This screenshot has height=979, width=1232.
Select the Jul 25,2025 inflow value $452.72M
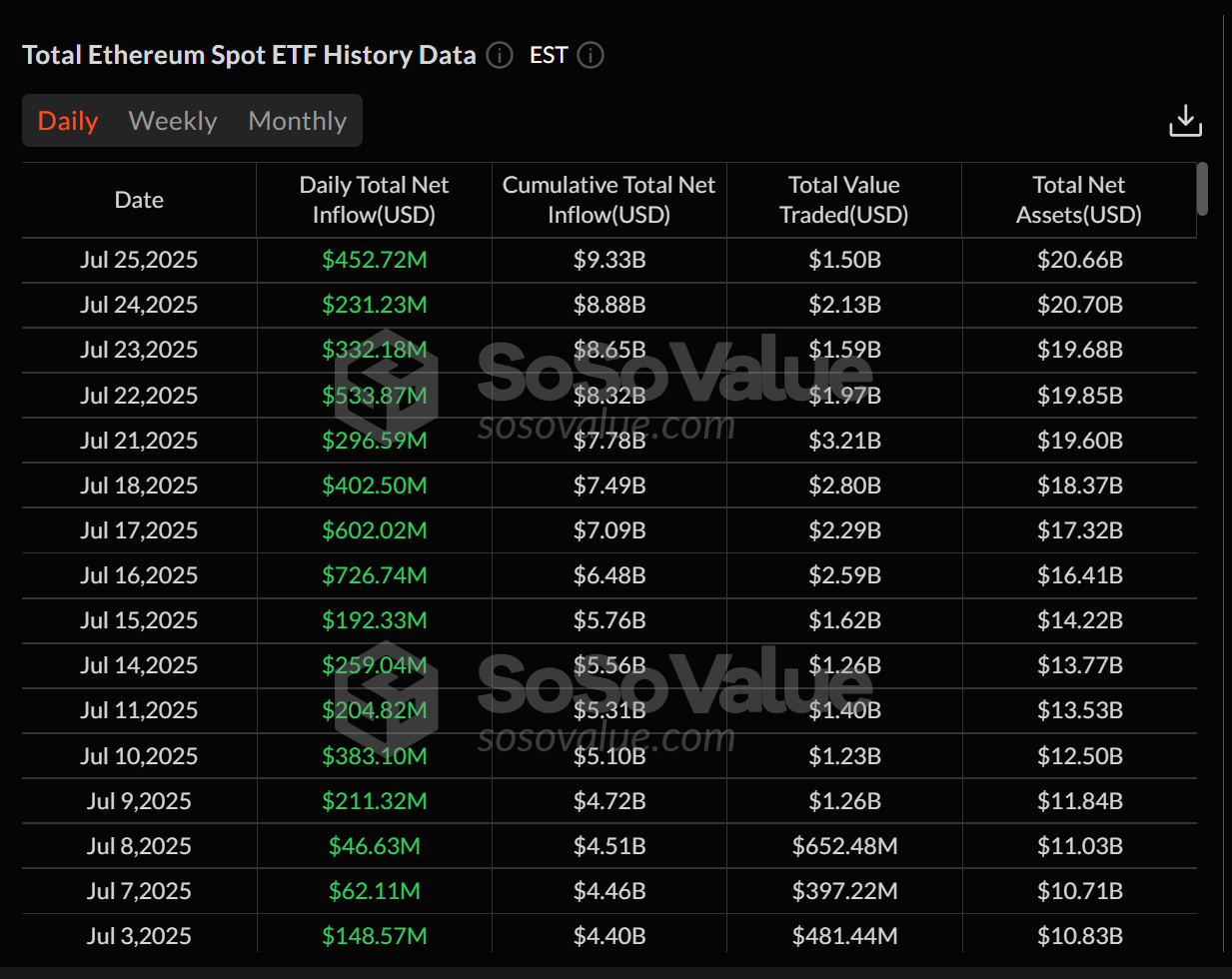tap(374, 259)
